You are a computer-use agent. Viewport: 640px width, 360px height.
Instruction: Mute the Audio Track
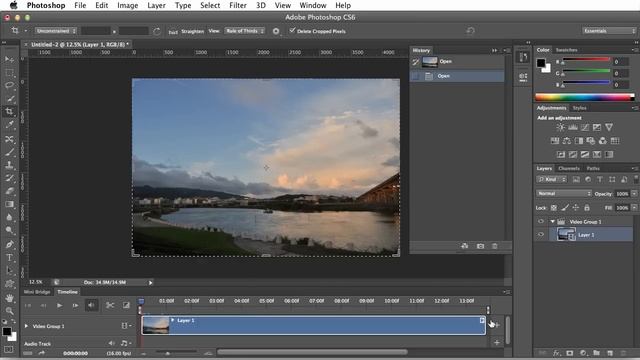(111, 343)
